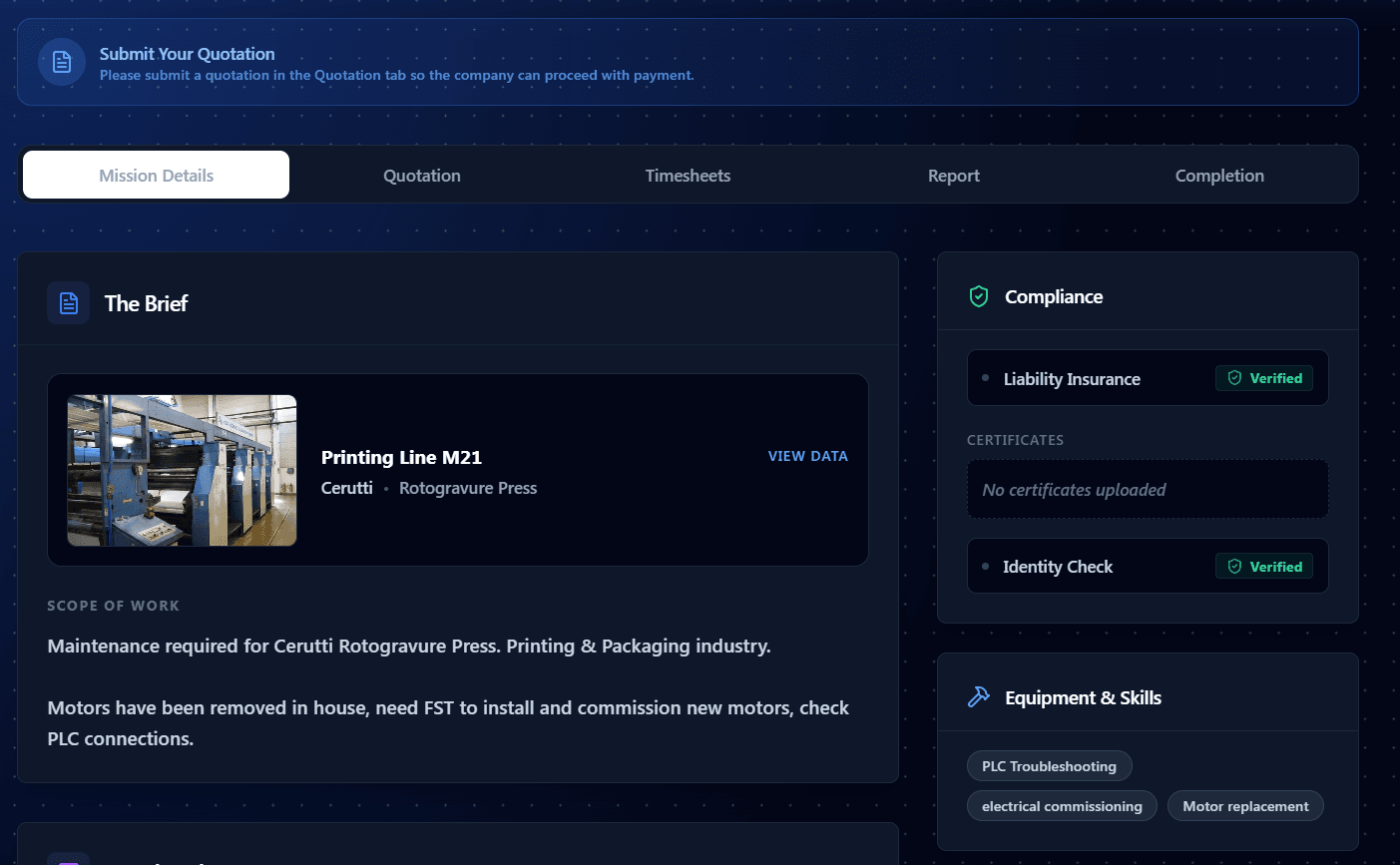Click the Motor replacement skill tag
1400x865 pixels.
click(1245, 805)
